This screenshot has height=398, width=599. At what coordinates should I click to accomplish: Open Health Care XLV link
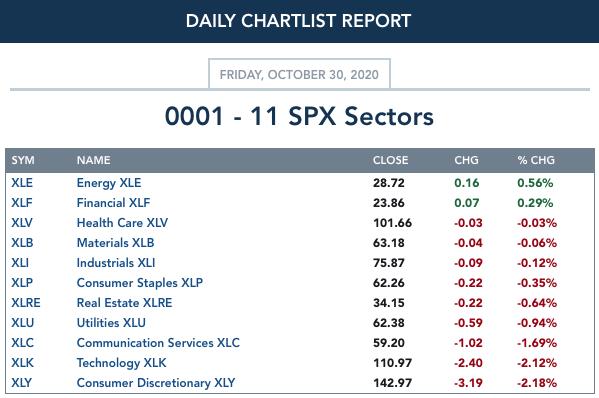(x=122, y=223)
